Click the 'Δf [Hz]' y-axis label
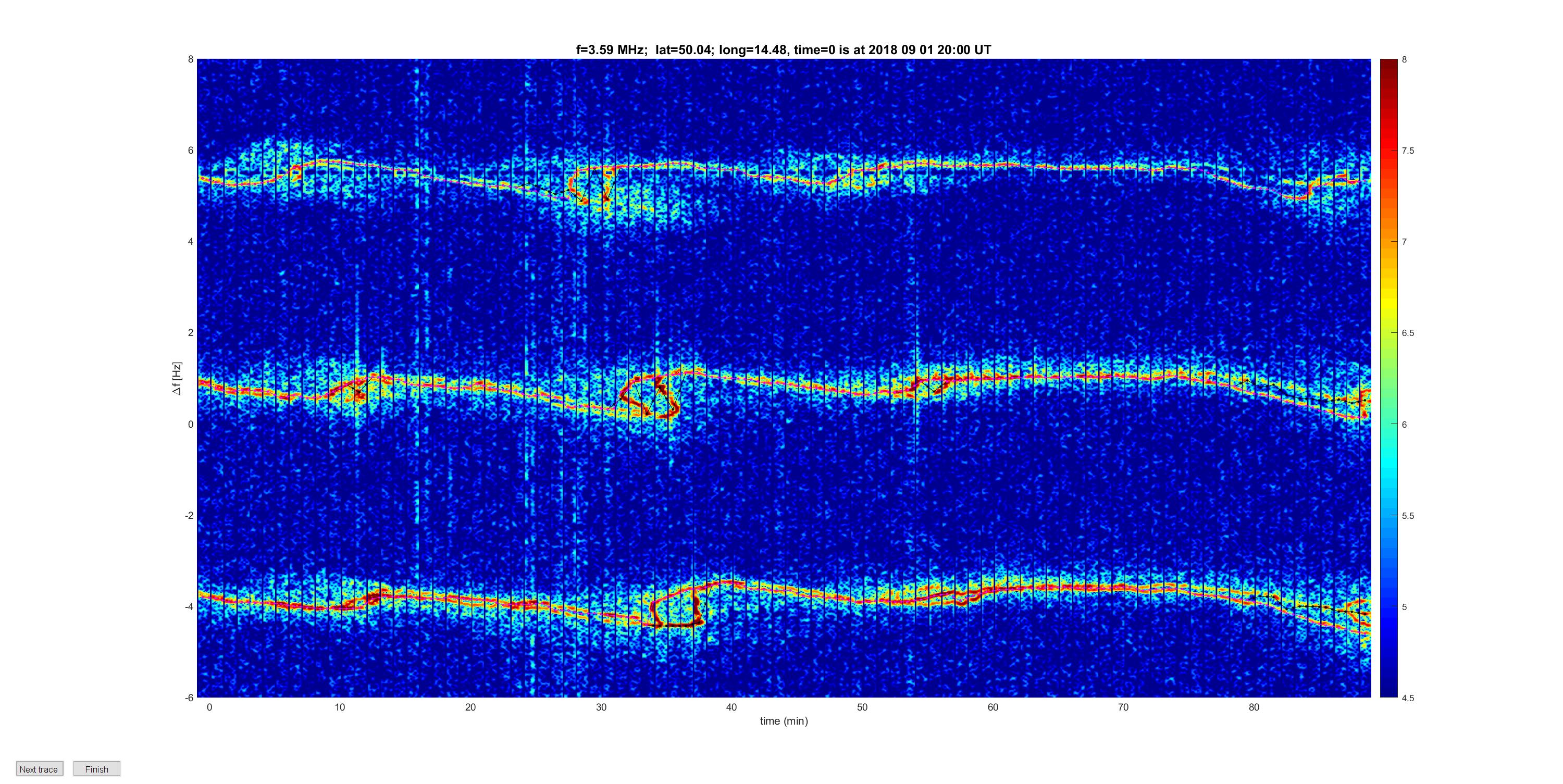The image size is (1563, 784). tap(177, 378)
